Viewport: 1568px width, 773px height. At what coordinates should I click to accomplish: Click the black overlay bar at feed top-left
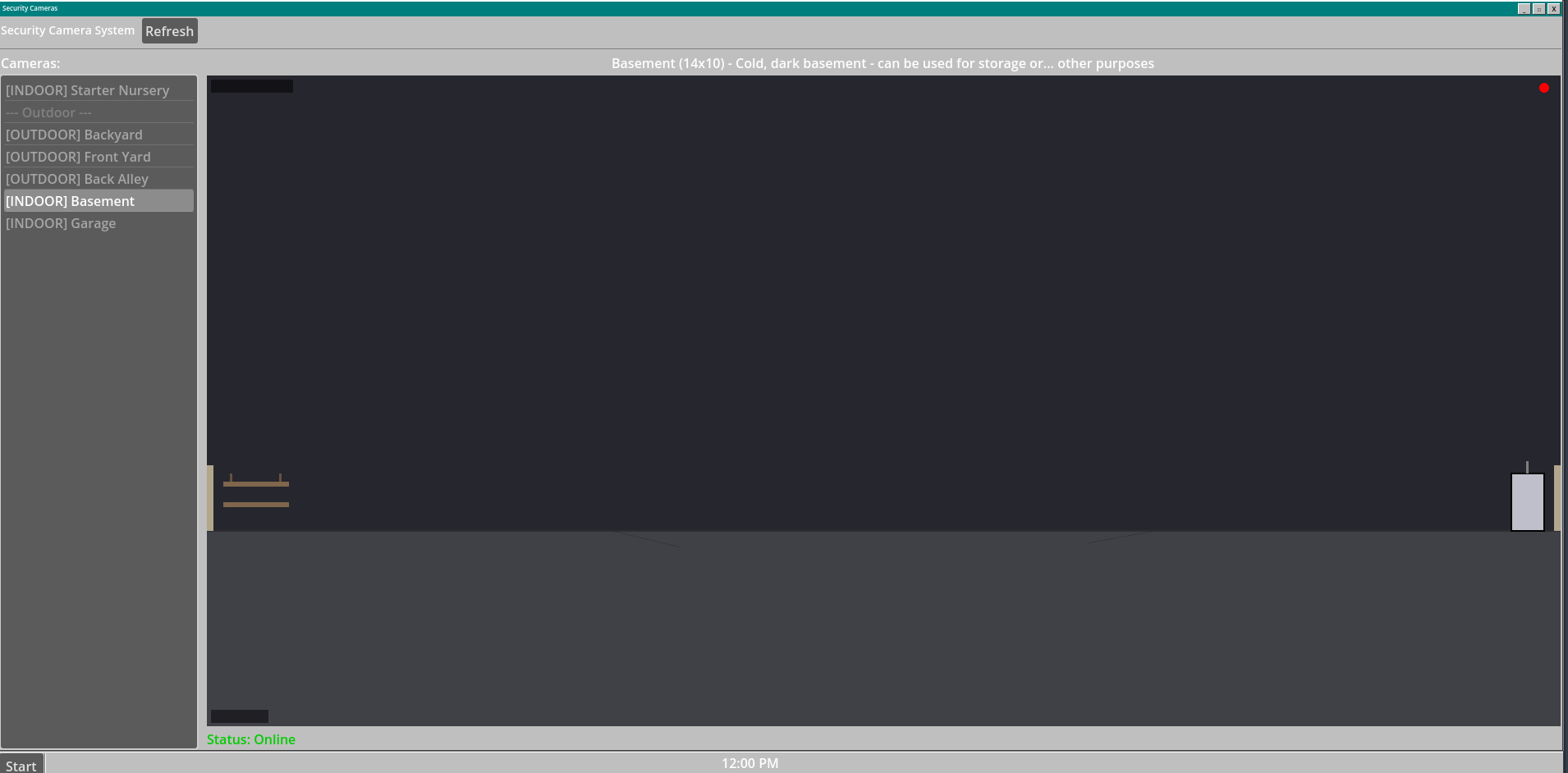pos(251,86)
